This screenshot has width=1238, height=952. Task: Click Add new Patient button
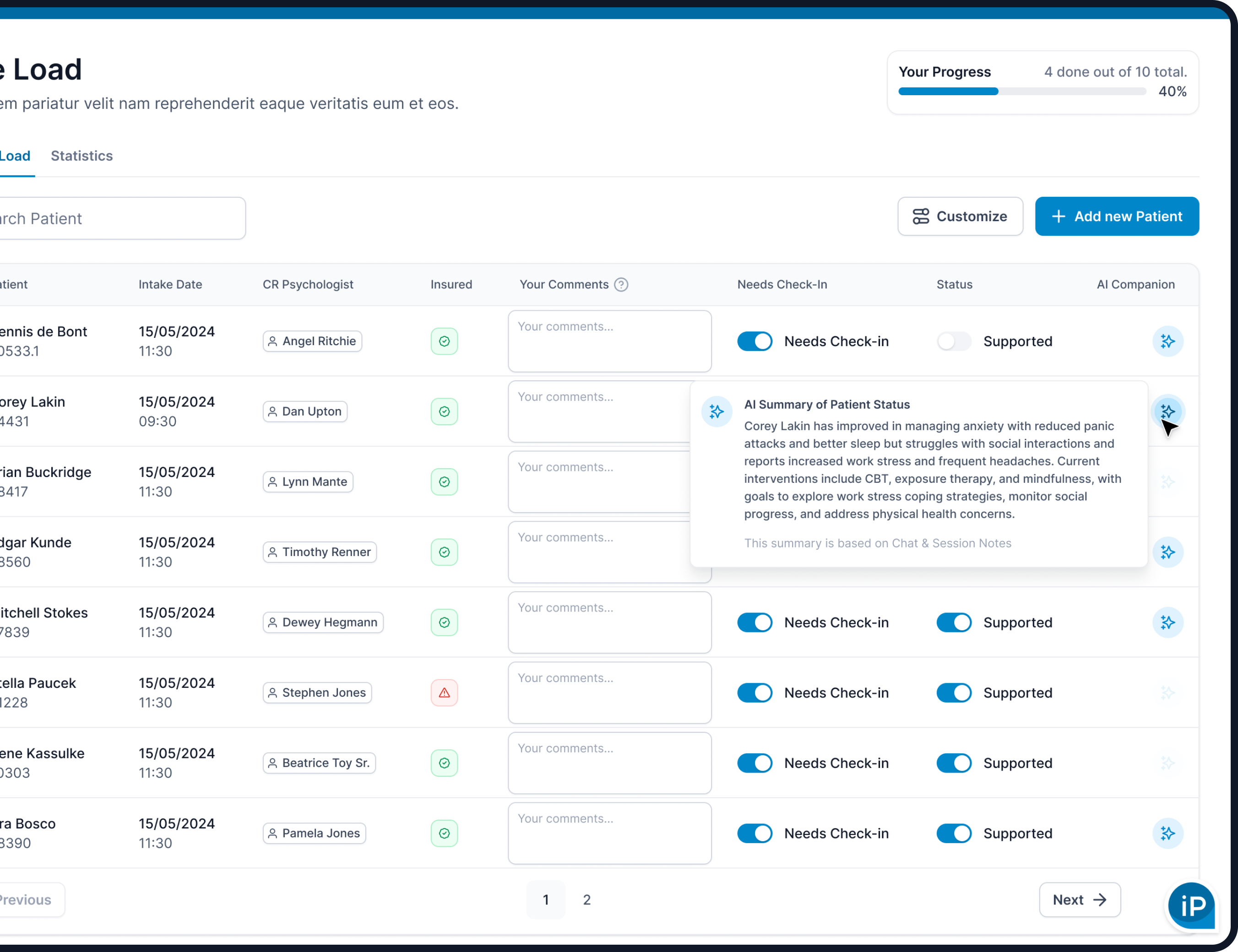tap(1116, 216)
